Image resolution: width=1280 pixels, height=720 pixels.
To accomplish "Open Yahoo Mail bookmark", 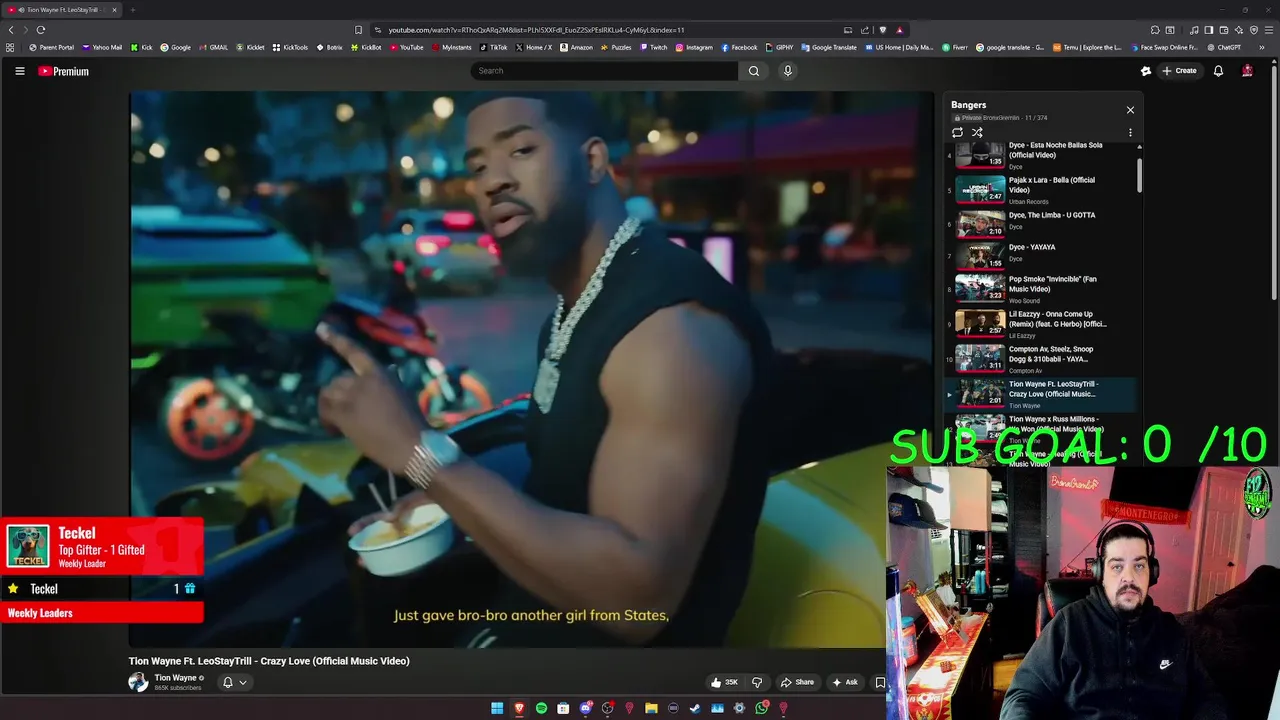I will pos(102,47).
